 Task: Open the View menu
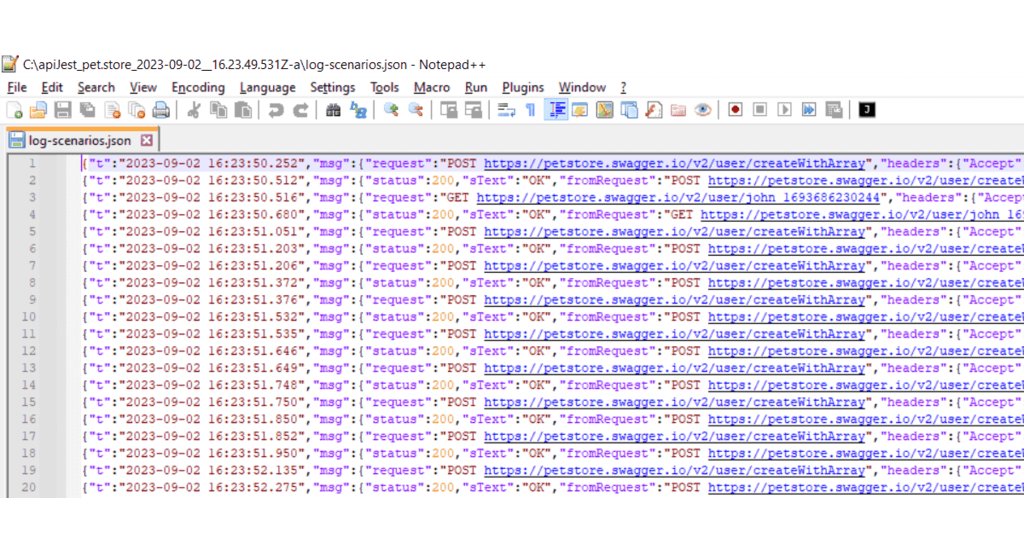click(143, 88)
